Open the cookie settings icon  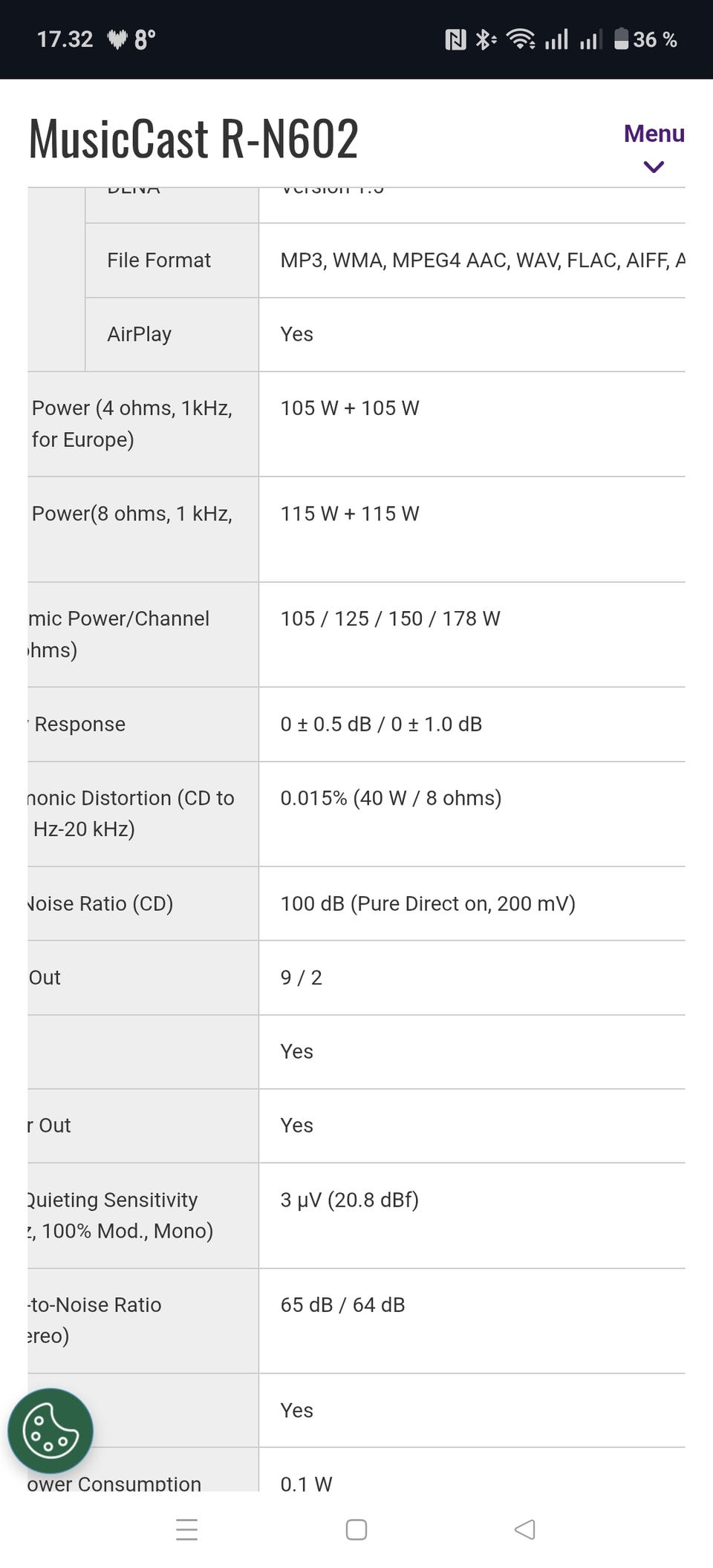click(50, 1431)
